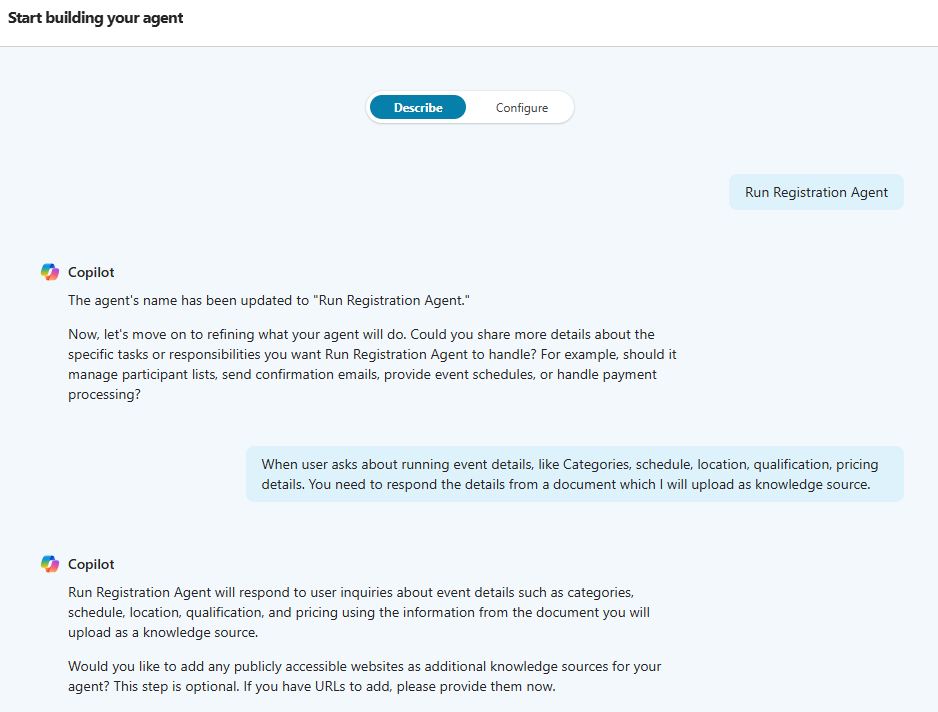This screenshot has width=938, height=712.
Task: Click the user message about running event details
Action: [574, 474]
